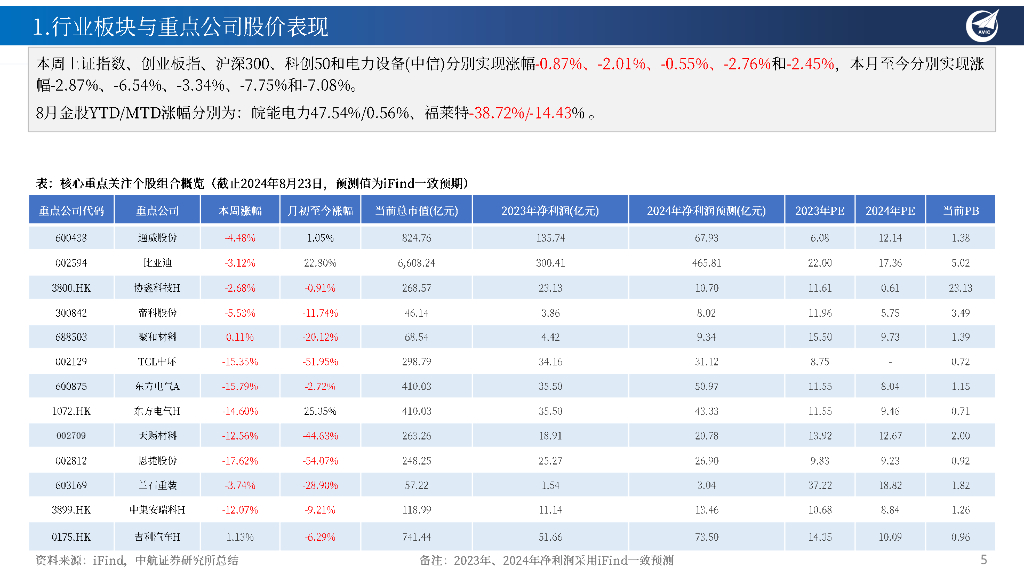This screenshot has height=576, width=1024.
Task: Click the '2023年PE' column header
Action: (x=820, y=210)
